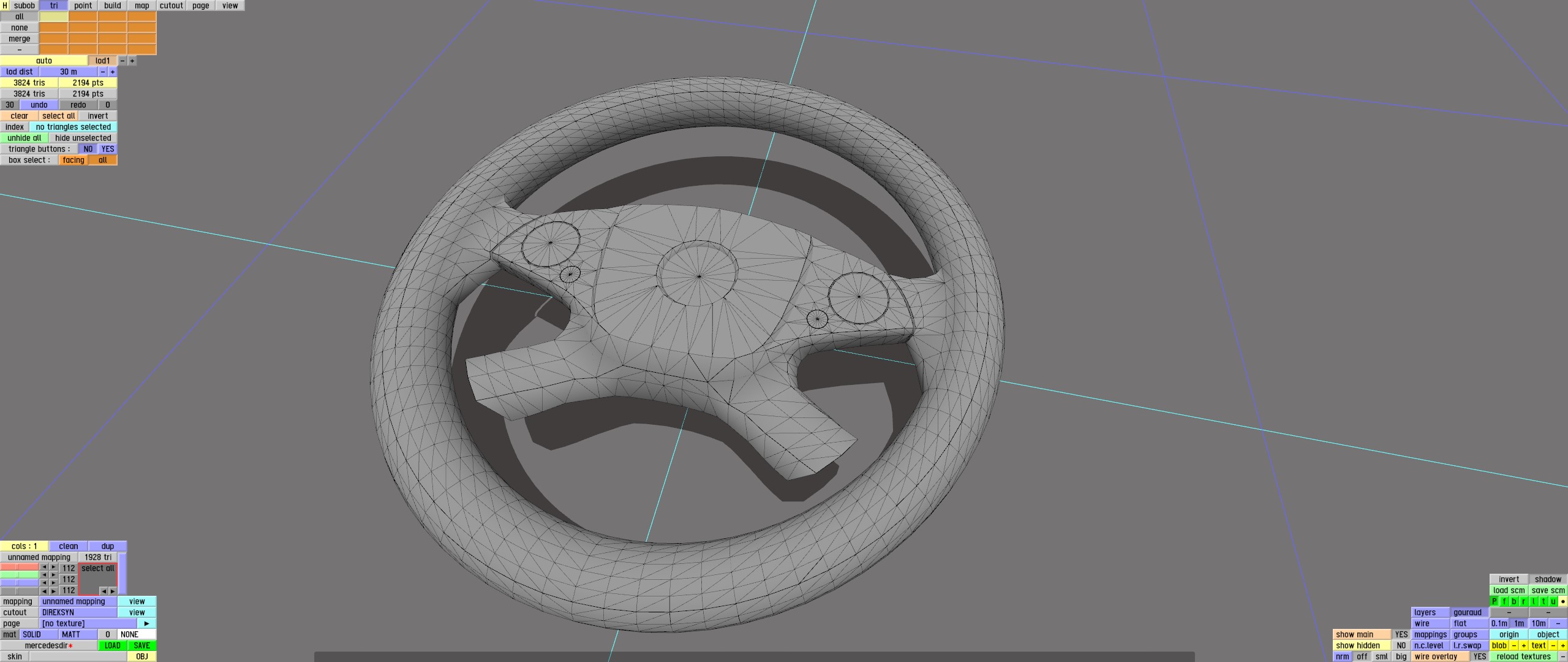
Task: Click red color slider right arrow
Action: tap(54, 568)
